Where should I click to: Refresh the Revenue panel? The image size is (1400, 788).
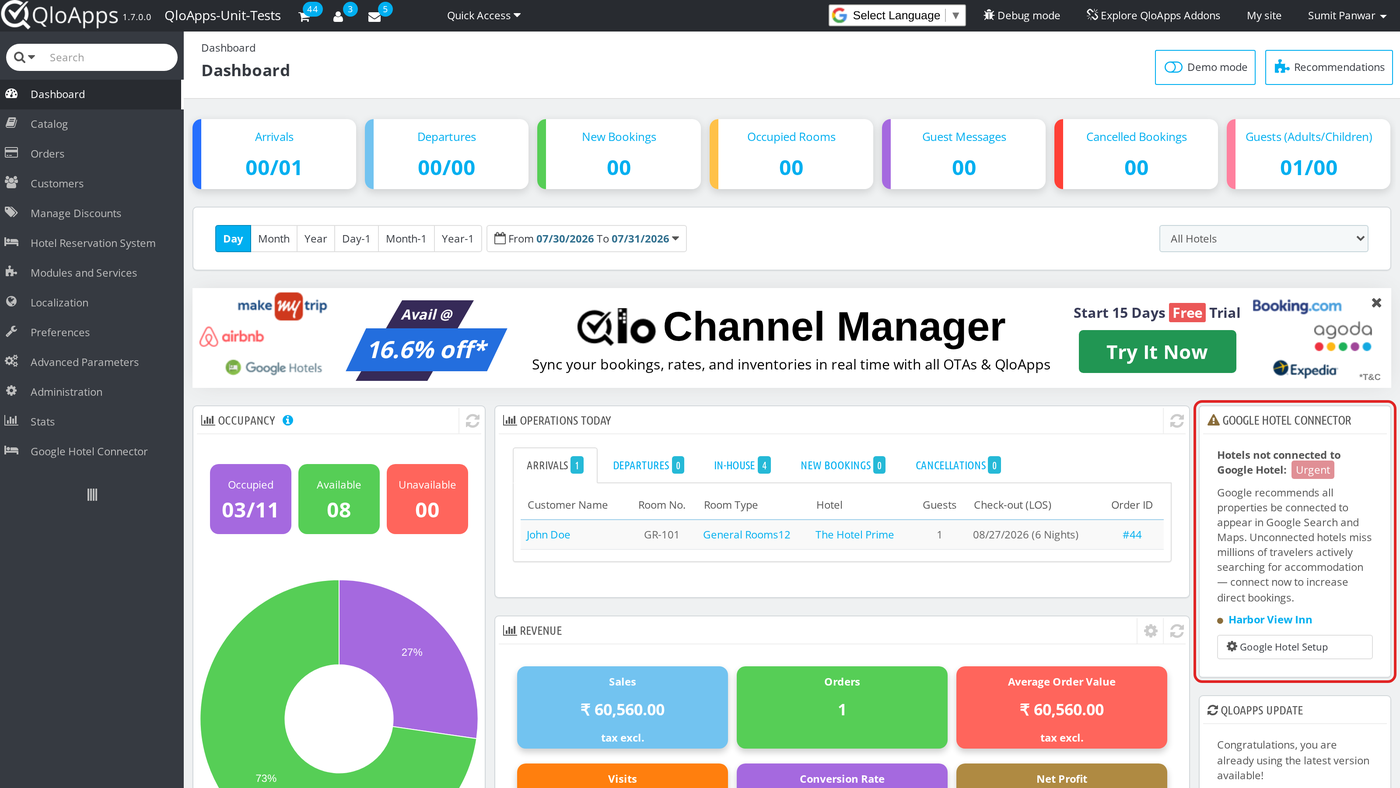coord(1177,631)
